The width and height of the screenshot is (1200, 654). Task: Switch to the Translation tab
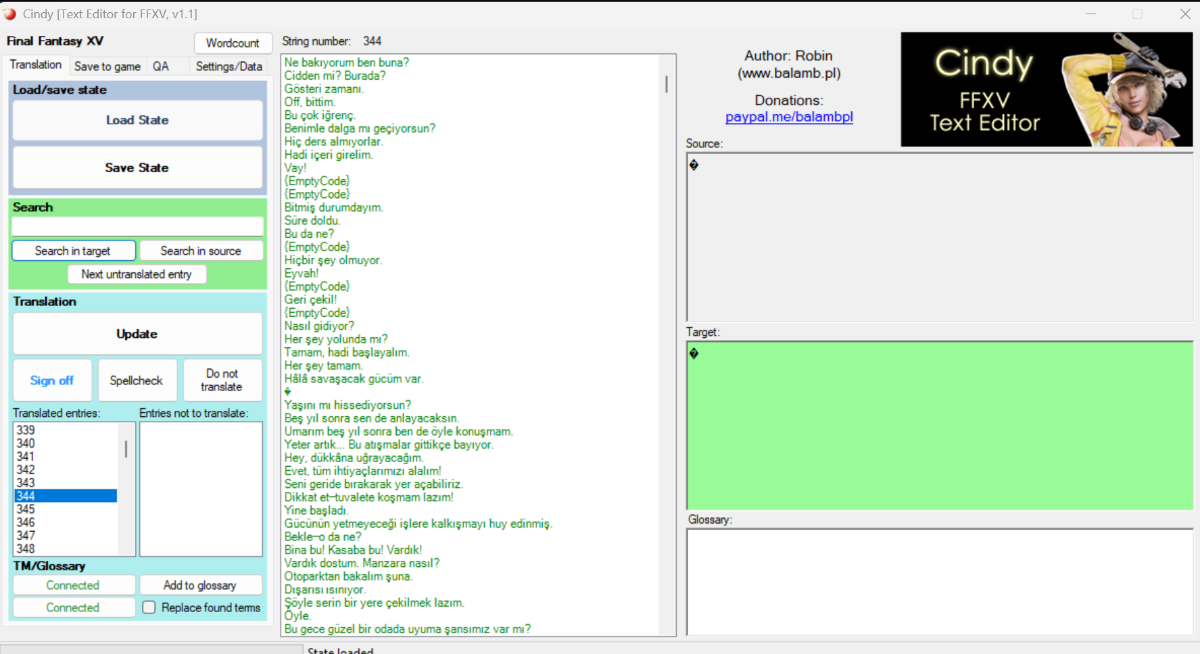tap(36, 66)
